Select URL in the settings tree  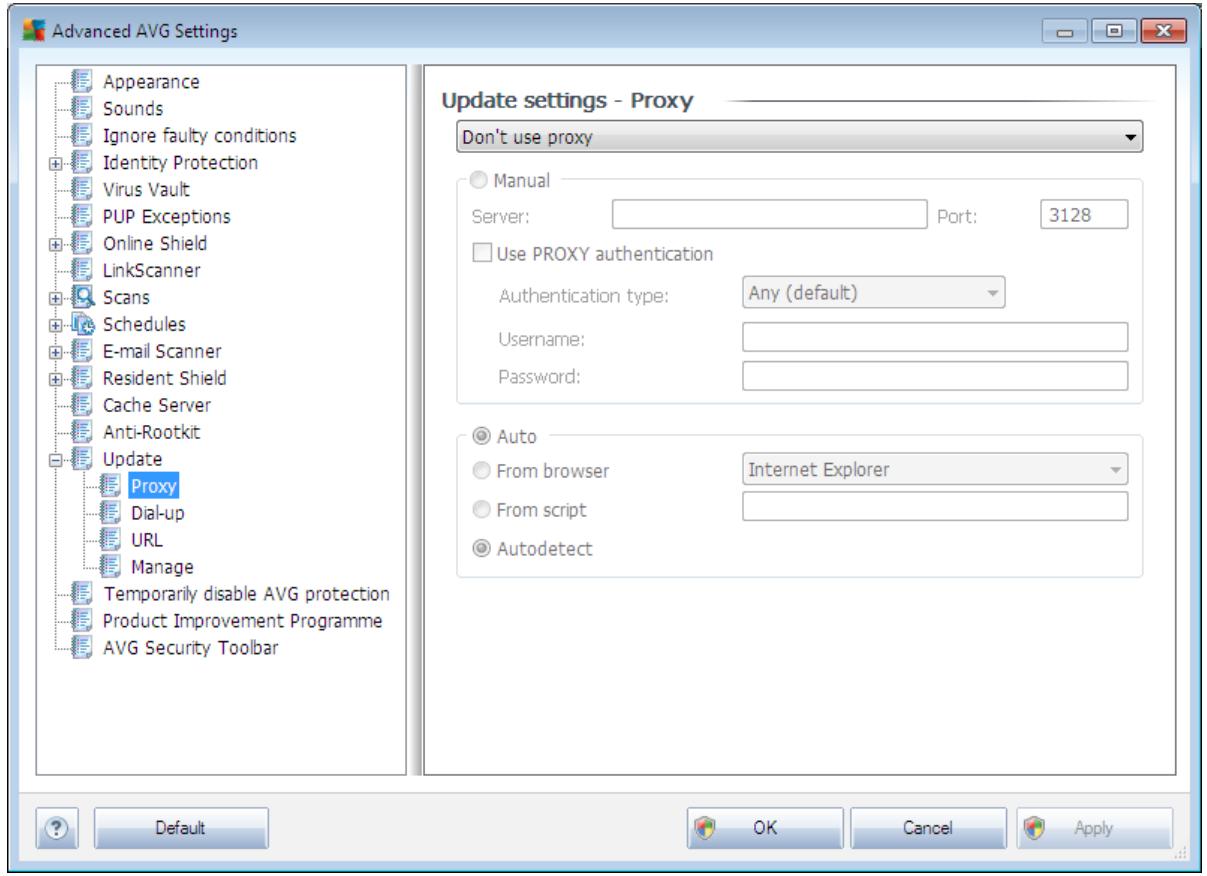click(146, 540)
